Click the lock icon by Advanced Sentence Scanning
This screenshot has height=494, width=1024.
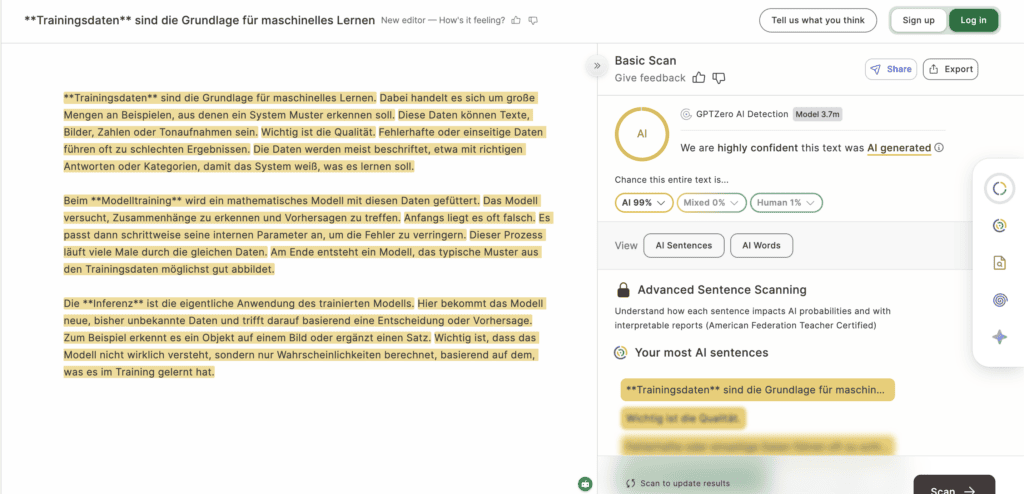624,289
